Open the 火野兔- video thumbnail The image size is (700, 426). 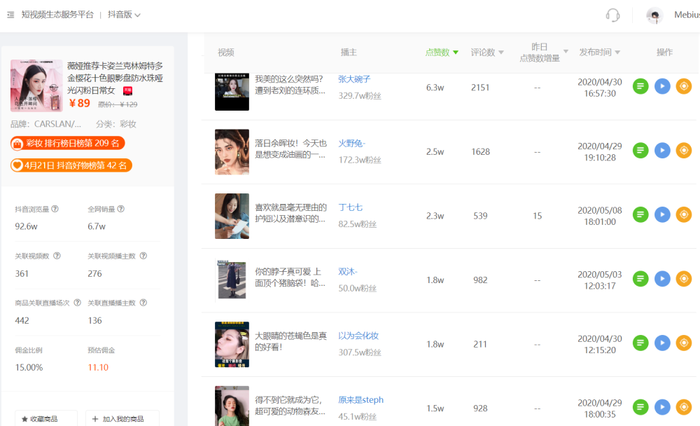pyautogui.click(x=232, y=152)
